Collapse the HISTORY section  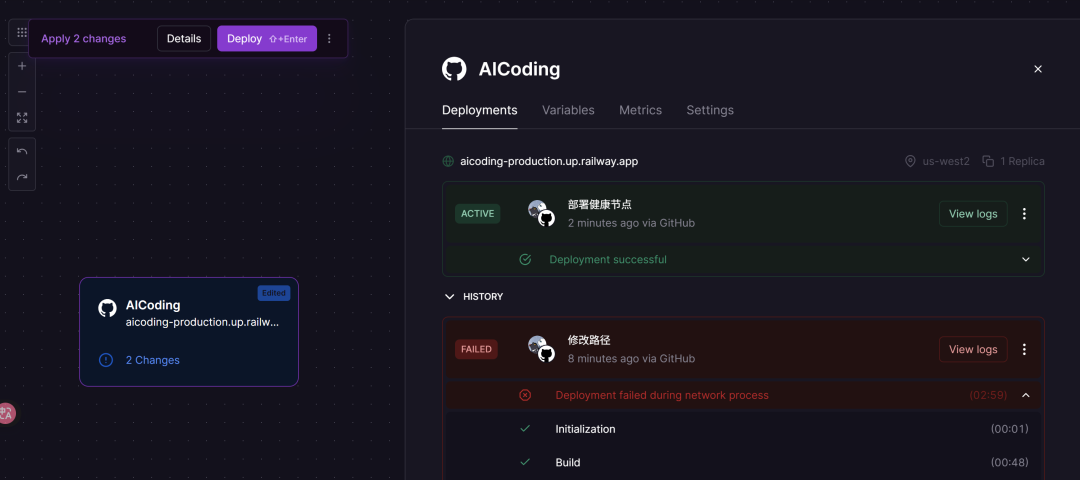[x=450, y=297]
